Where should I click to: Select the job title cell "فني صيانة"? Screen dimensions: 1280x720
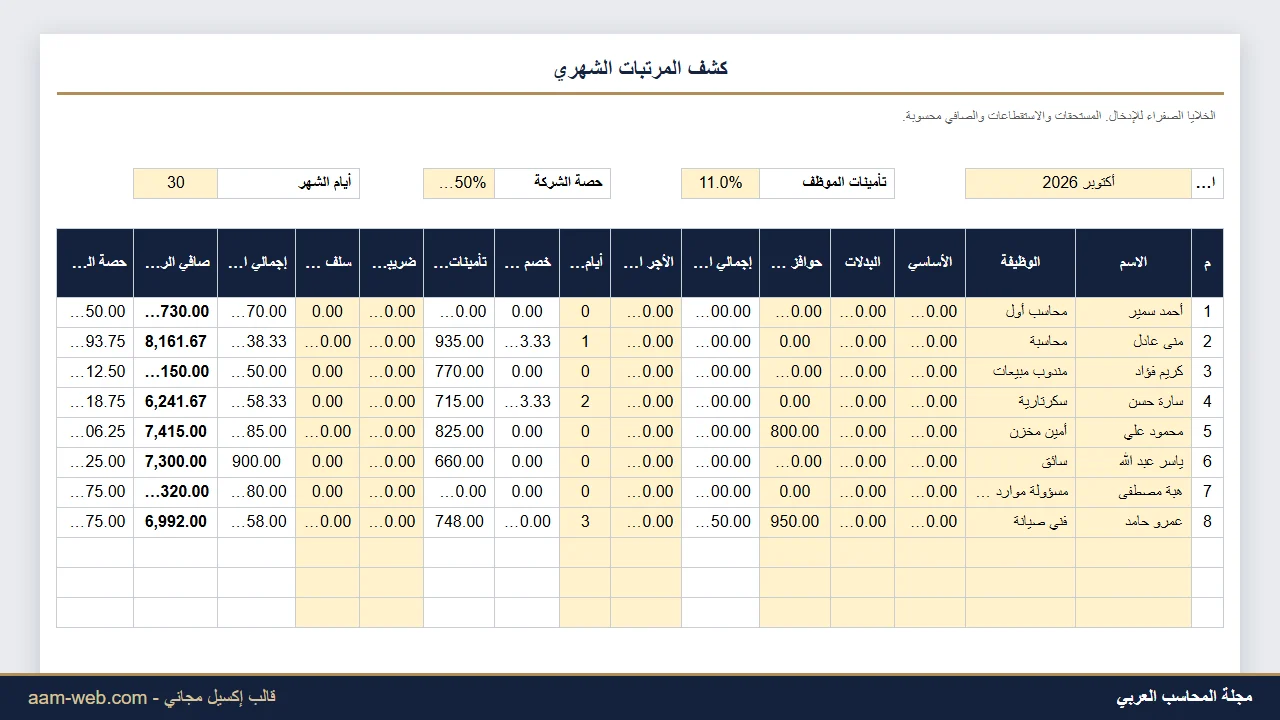point(1020,522)
